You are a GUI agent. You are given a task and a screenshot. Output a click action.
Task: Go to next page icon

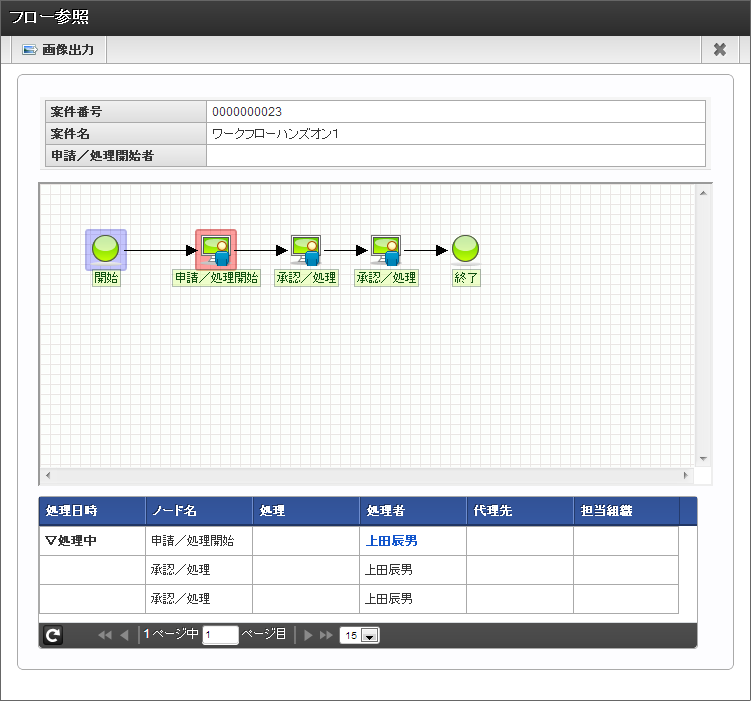click(308, 635)
